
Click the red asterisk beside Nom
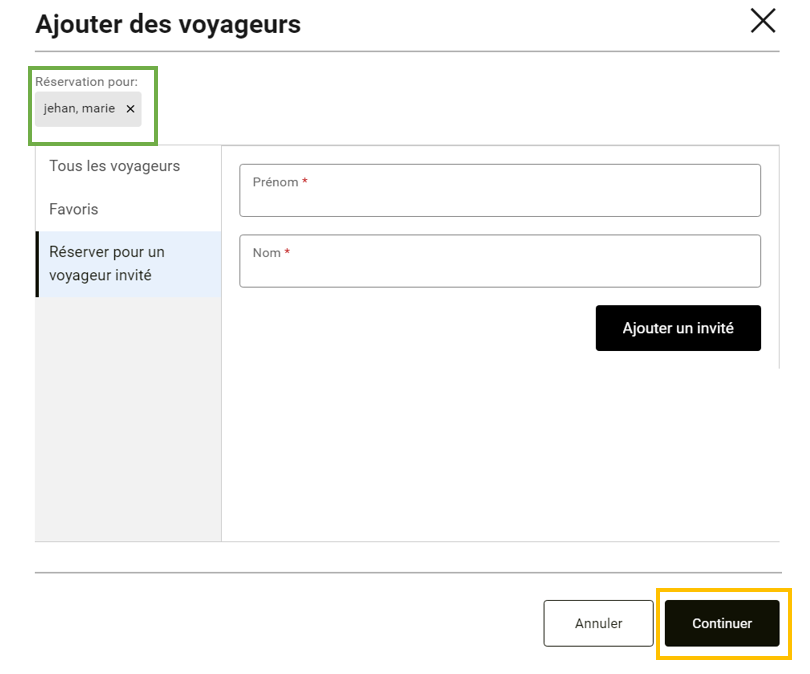click(287, 253)
